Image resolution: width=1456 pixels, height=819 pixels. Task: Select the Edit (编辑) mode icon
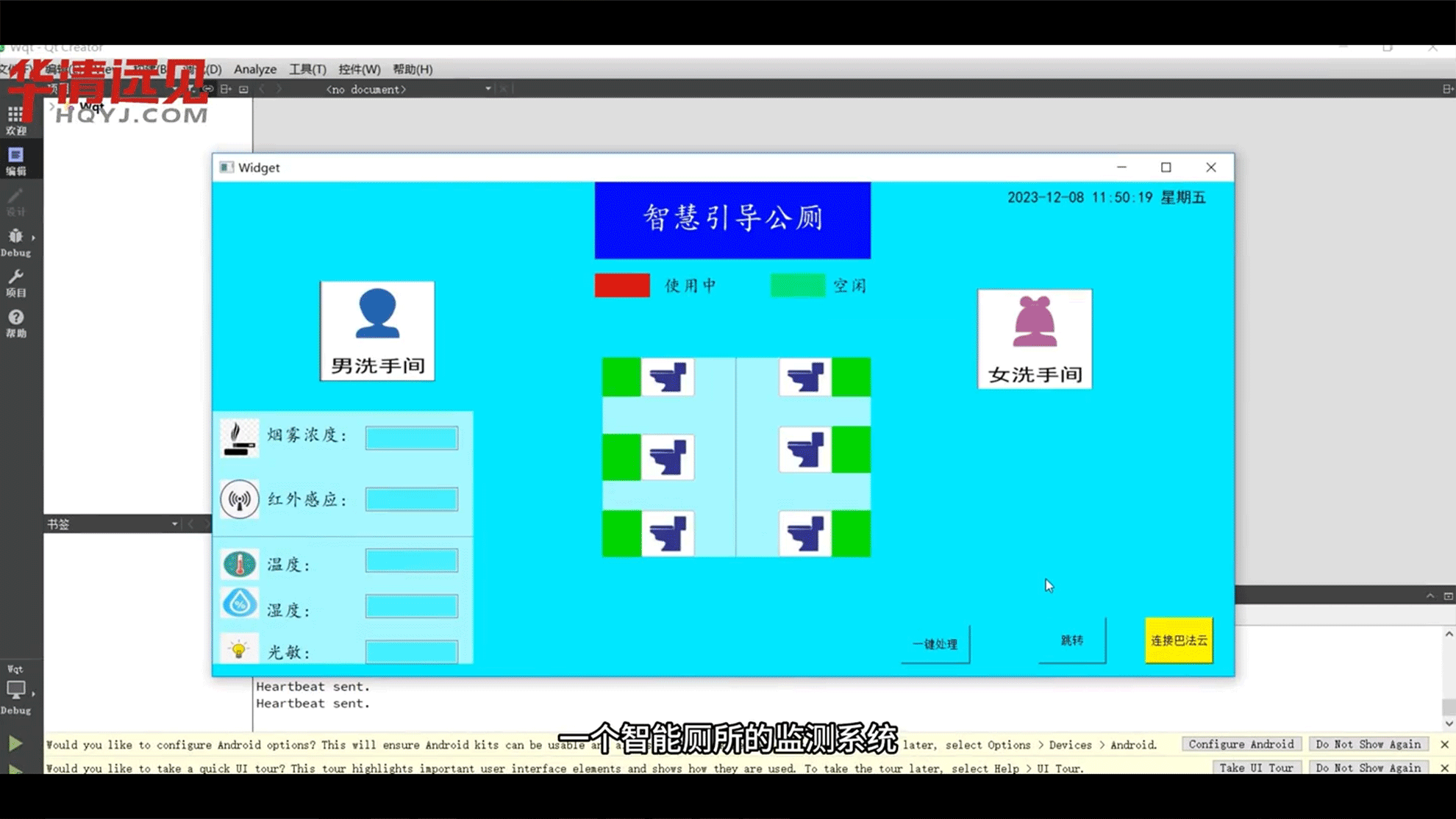[x=16, y=160]
